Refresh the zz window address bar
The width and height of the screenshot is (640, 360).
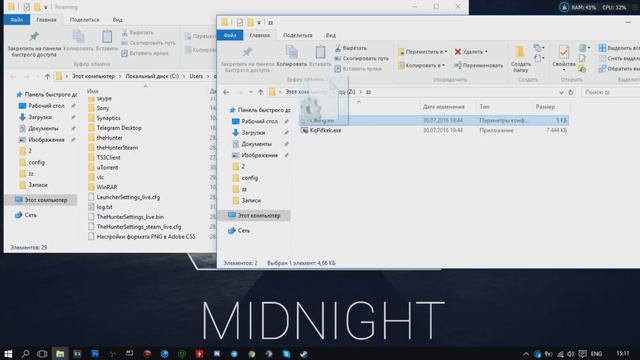(571, 92)
